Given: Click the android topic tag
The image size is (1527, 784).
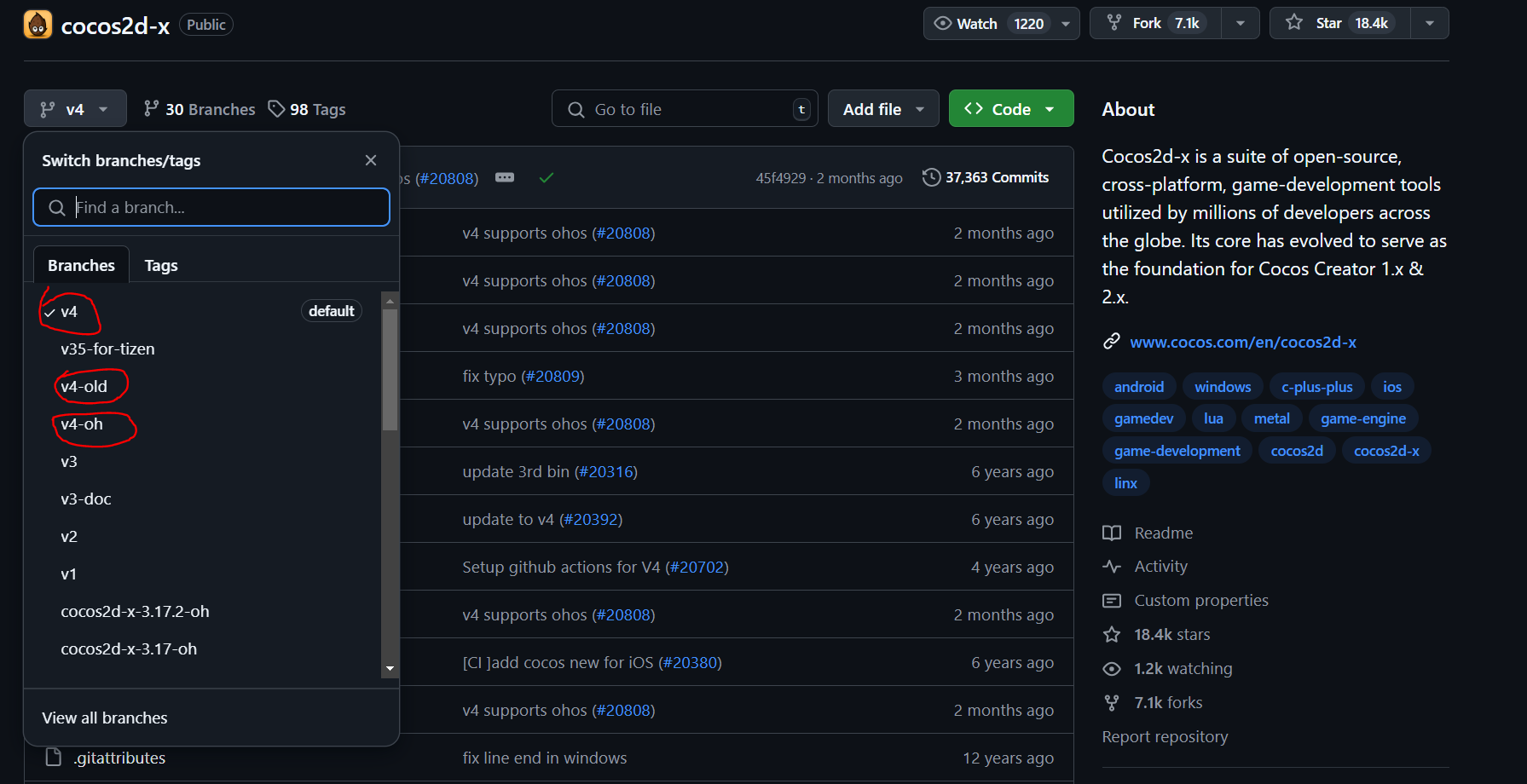Looking at the screenshot, I should coord(1139,387).
